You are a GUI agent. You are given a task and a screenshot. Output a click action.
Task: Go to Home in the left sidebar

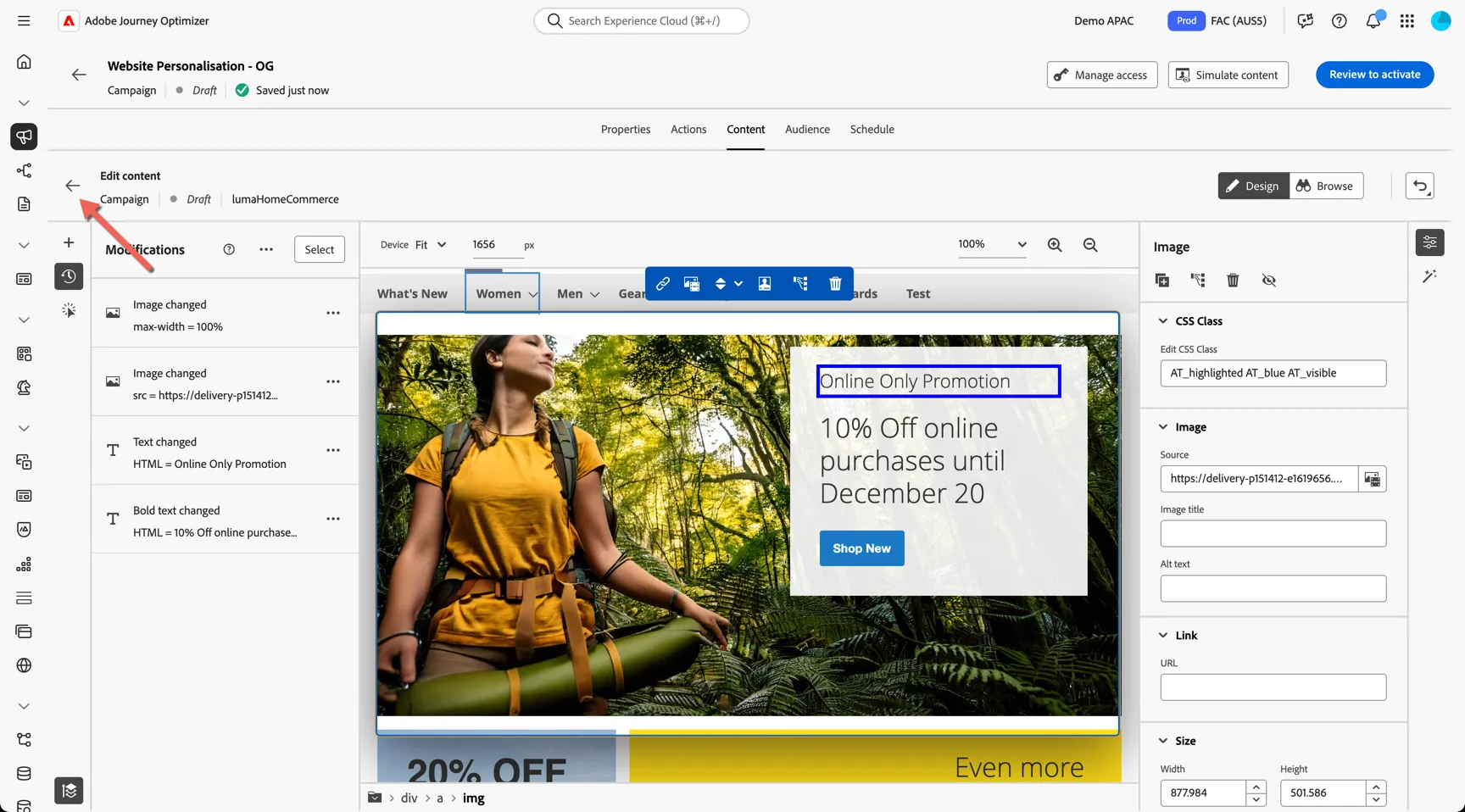(24, 62)
